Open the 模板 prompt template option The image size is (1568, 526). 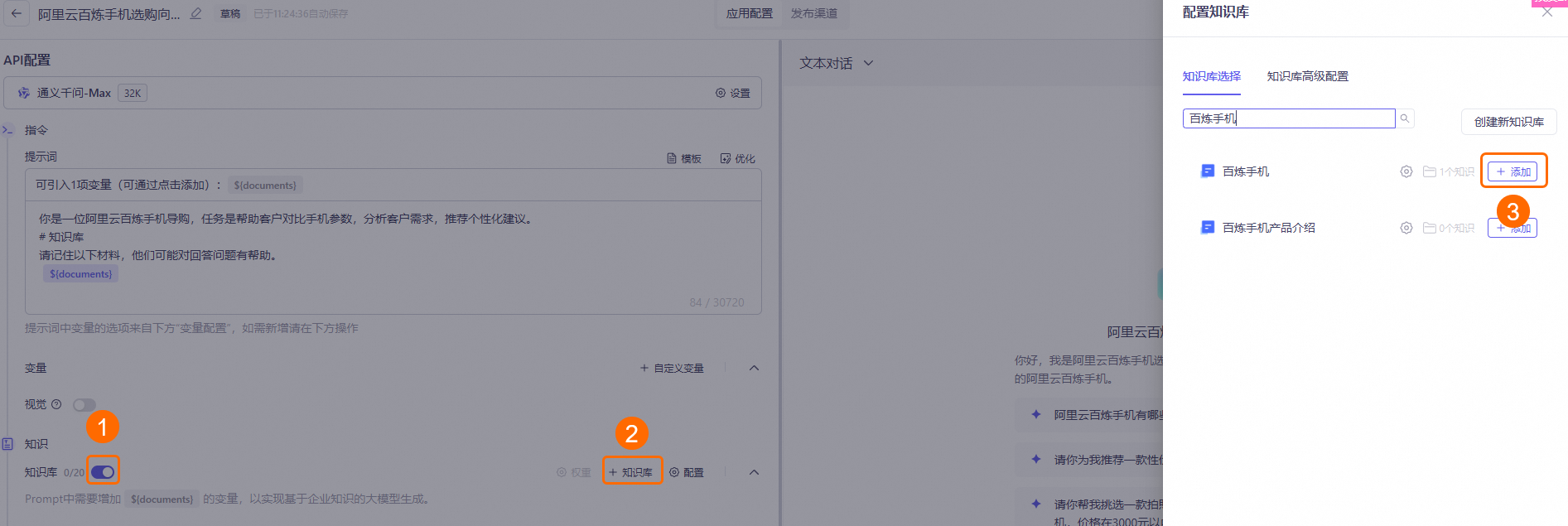[684, 158]
